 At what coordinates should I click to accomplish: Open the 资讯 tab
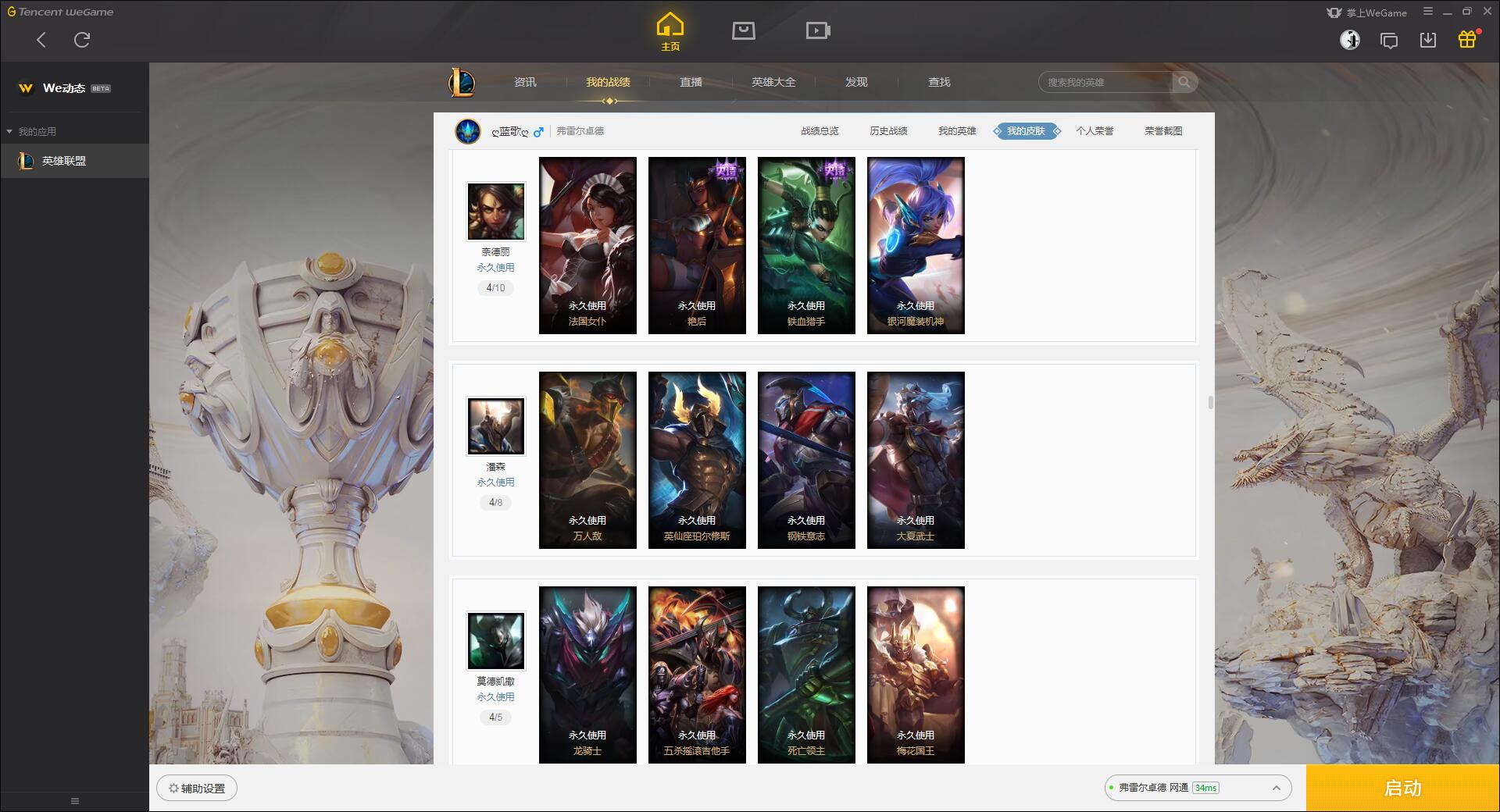(525, 82)
